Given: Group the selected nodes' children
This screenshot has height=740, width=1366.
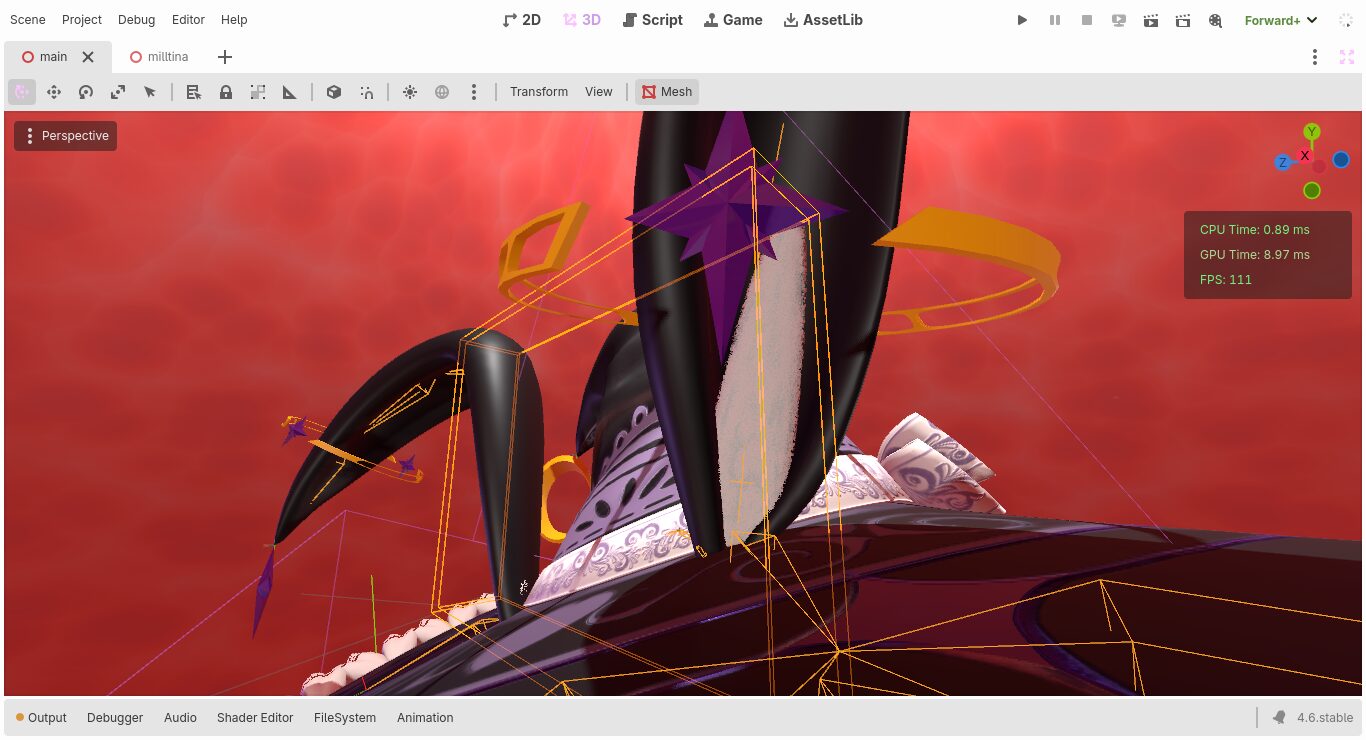Looking at the screenshot, I should [258, 92].
